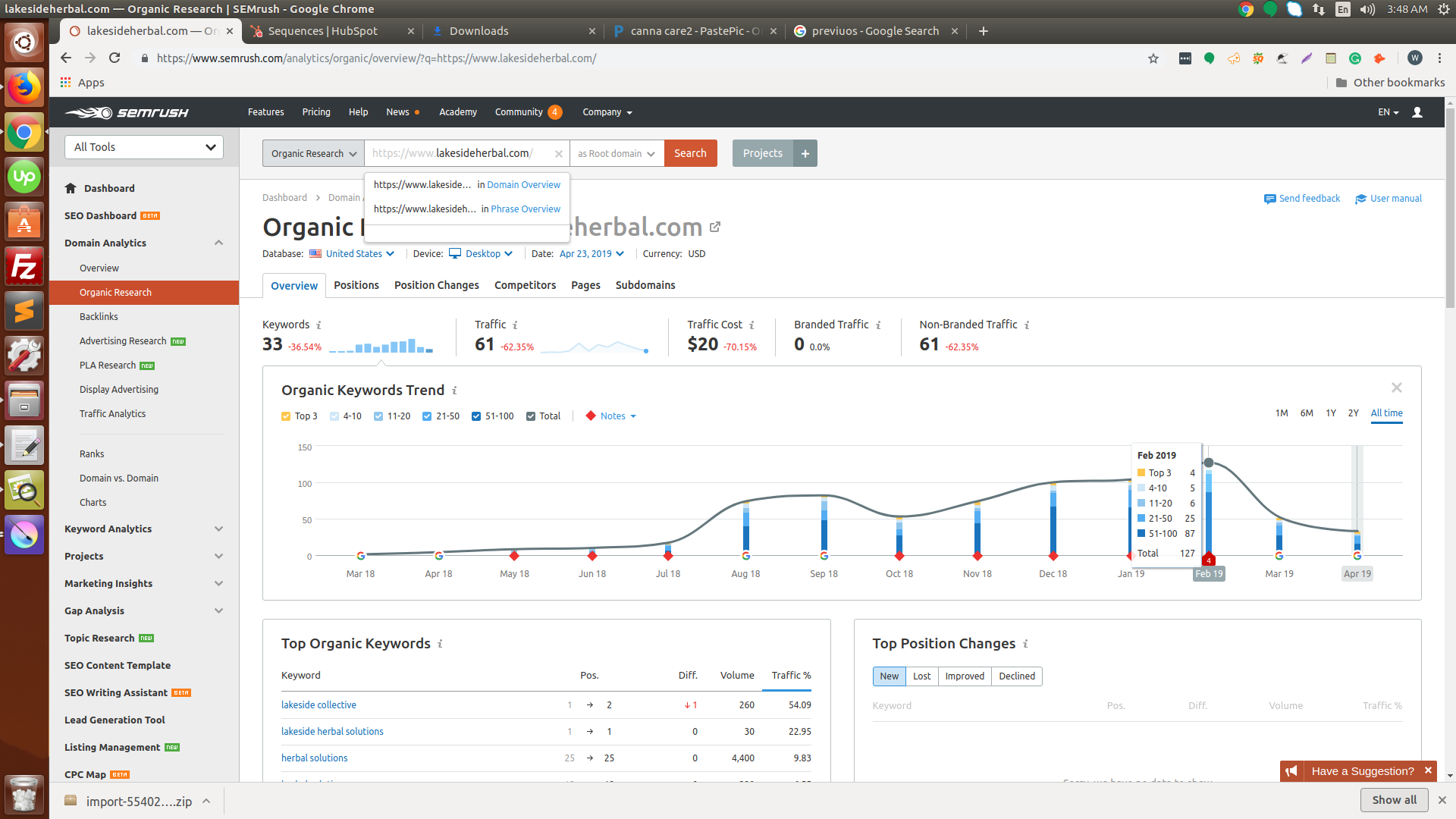
Task: Open Sublime Text from the dock
Action: 24,311
